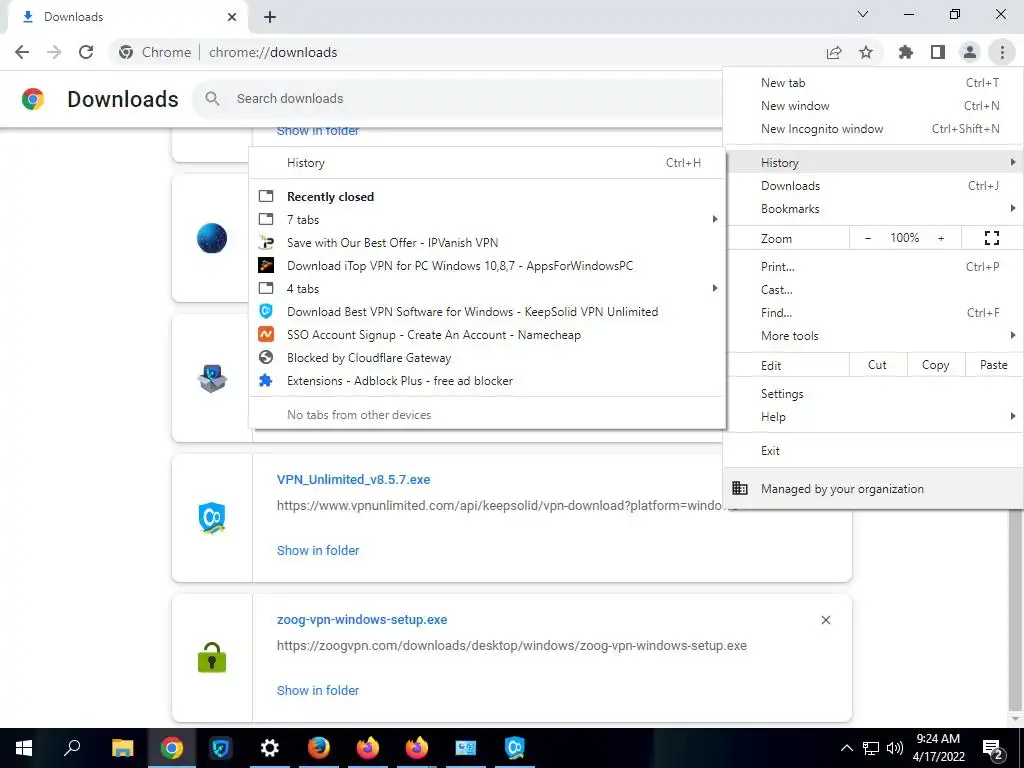This screenshot has width=1024, height=768.
Task: Expand the Help submenu
Action: (873, 417)
